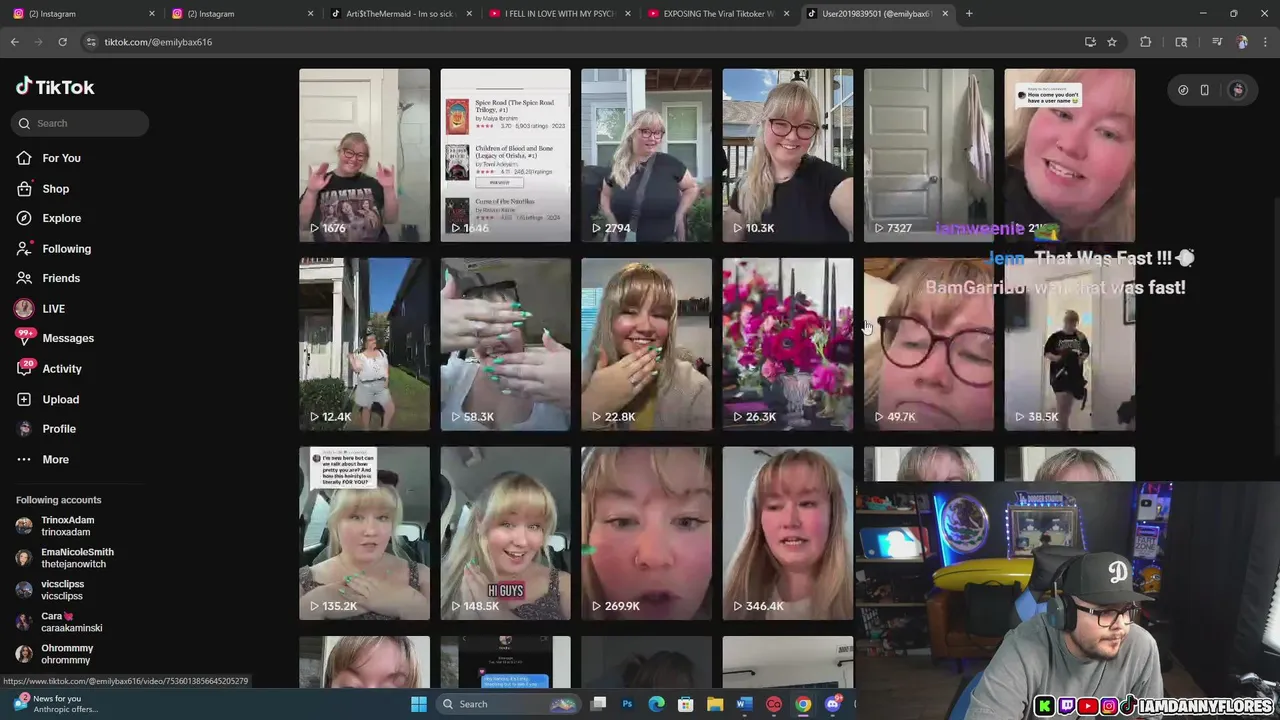1280x720 pixels.
Task: Click the install app icon in address bar
Action: pyautogui.click(x=1090, y=42)
